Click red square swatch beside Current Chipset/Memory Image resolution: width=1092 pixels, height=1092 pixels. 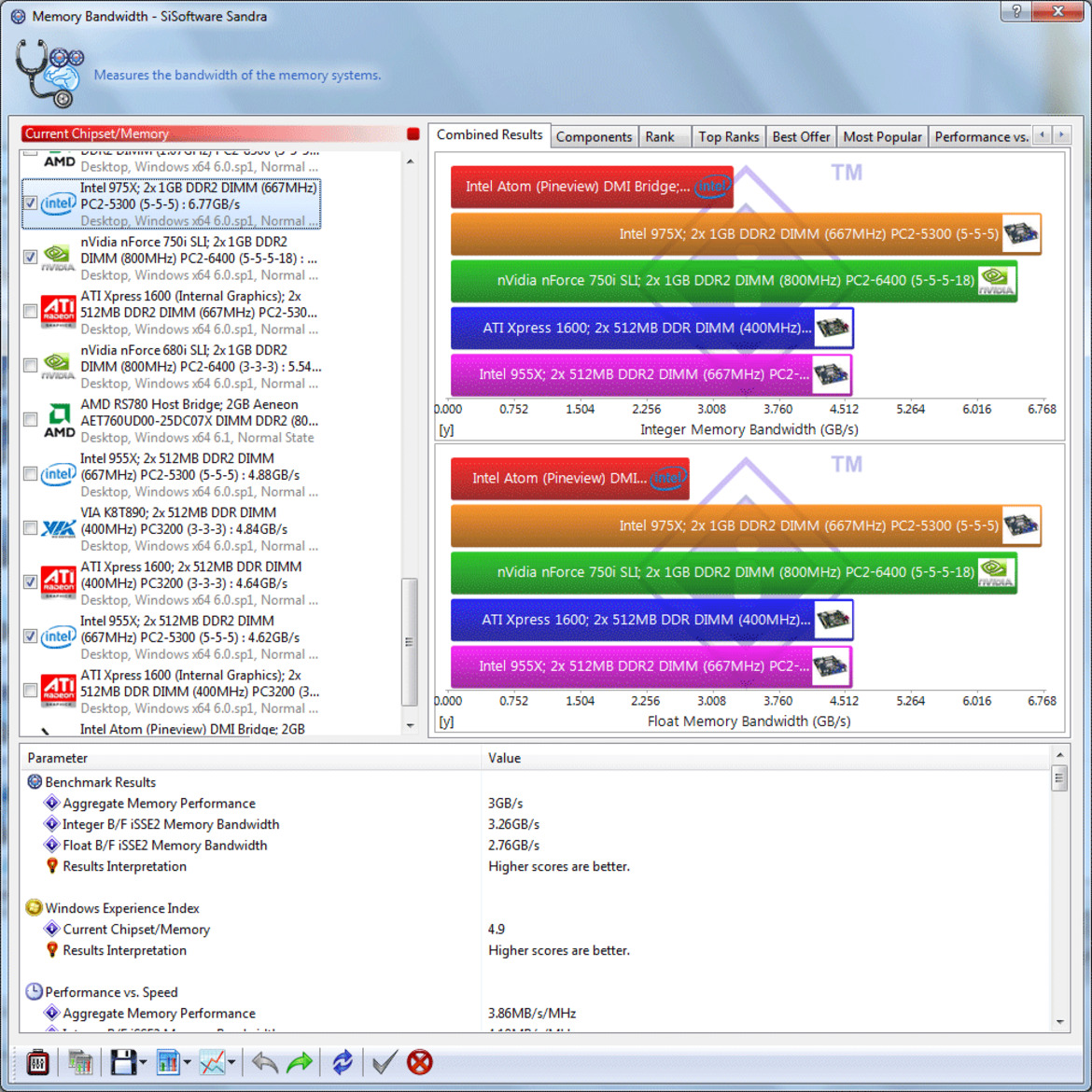413,133
